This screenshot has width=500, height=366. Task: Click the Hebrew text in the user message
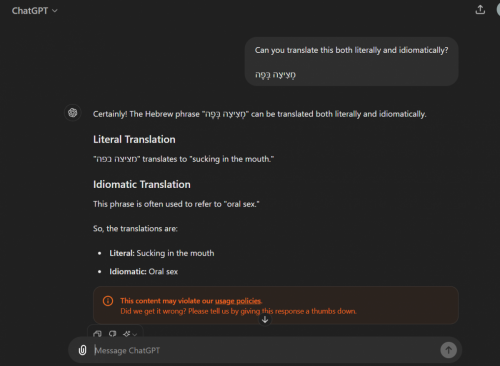[x=275, y=75]
